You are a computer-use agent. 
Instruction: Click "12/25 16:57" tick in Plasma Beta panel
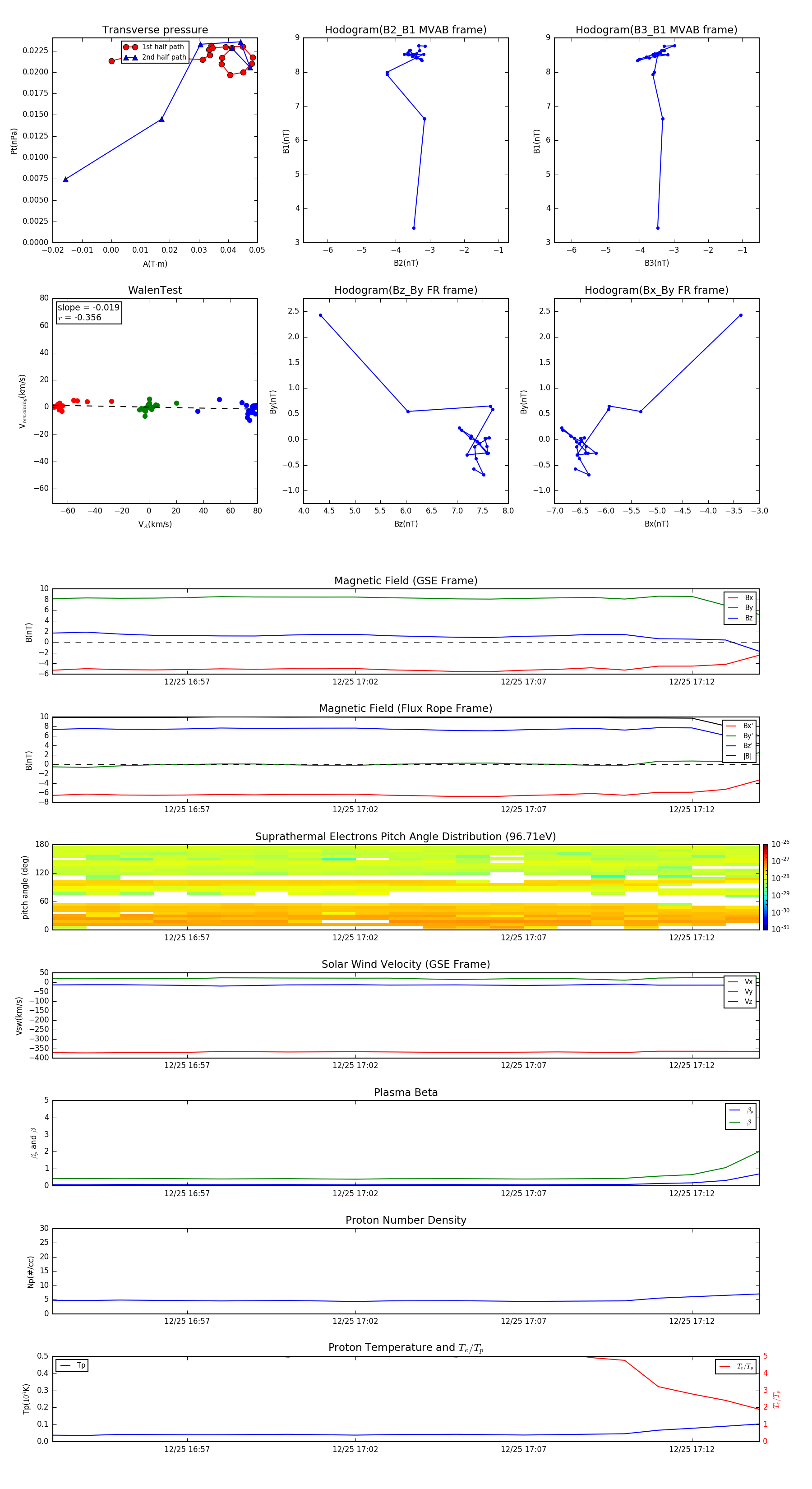click(187, 1193)
